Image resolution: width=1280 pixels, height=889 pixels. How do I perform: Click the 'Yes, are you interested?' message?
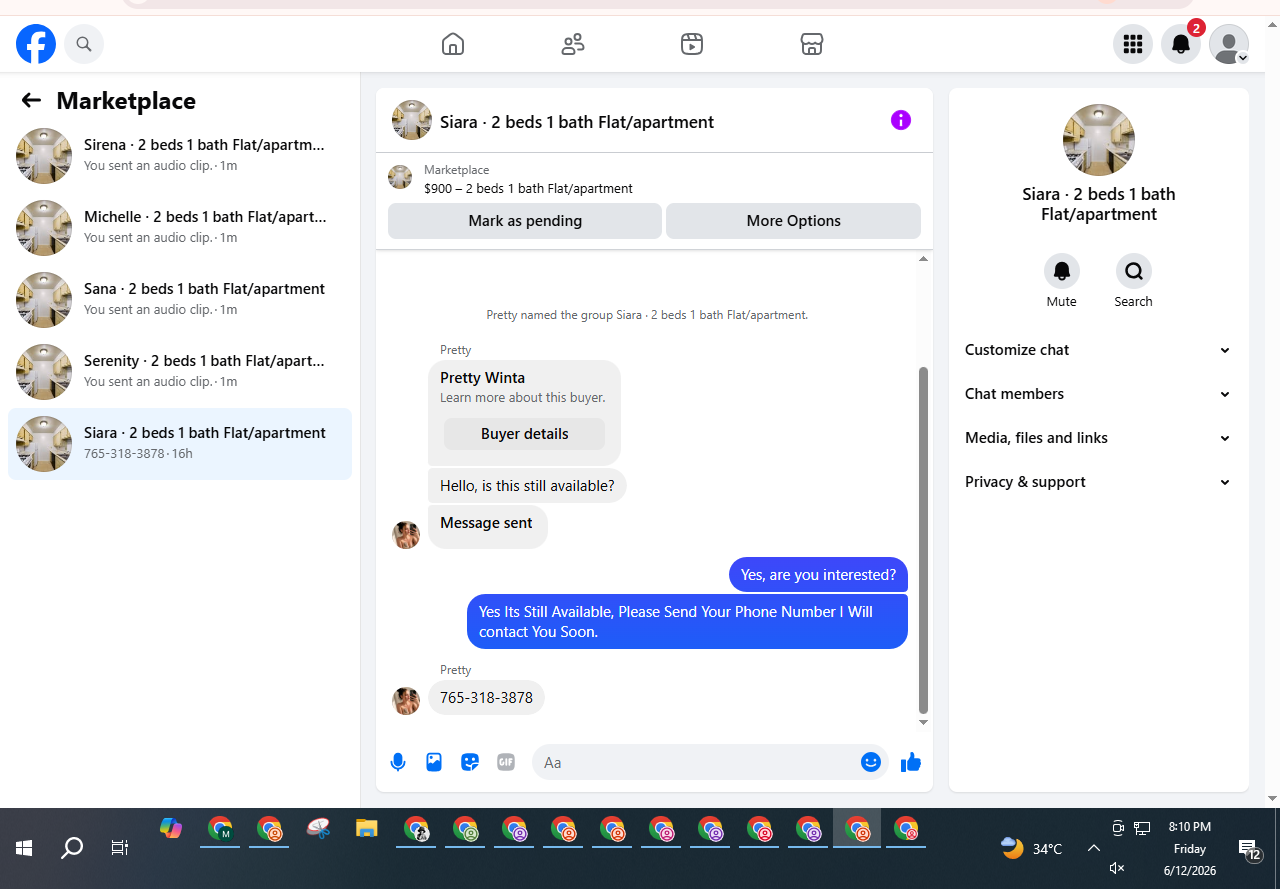click(x=818, y=575)
